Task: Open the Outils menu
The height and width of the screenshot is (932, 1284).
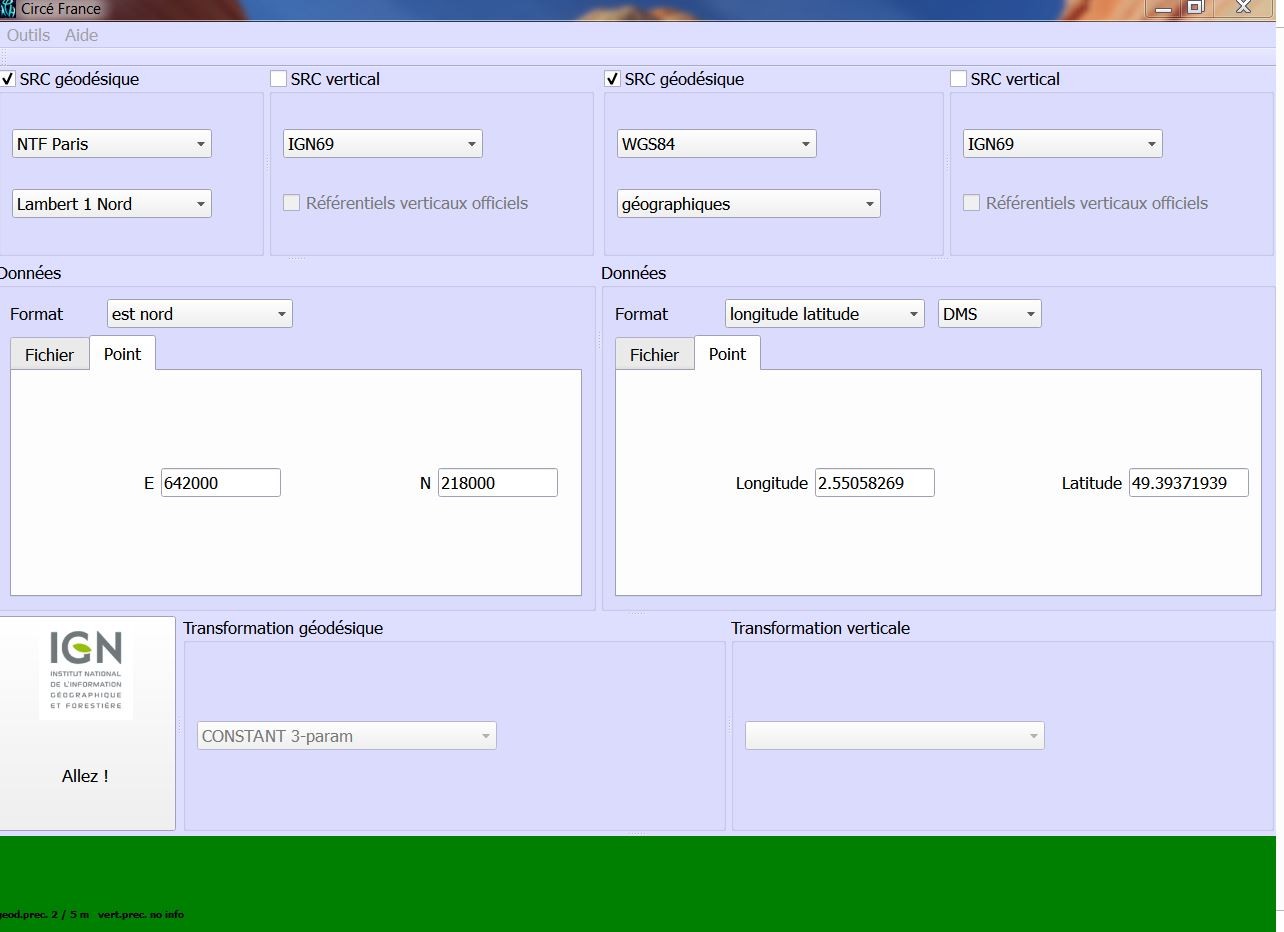Action: pos(28,35)
